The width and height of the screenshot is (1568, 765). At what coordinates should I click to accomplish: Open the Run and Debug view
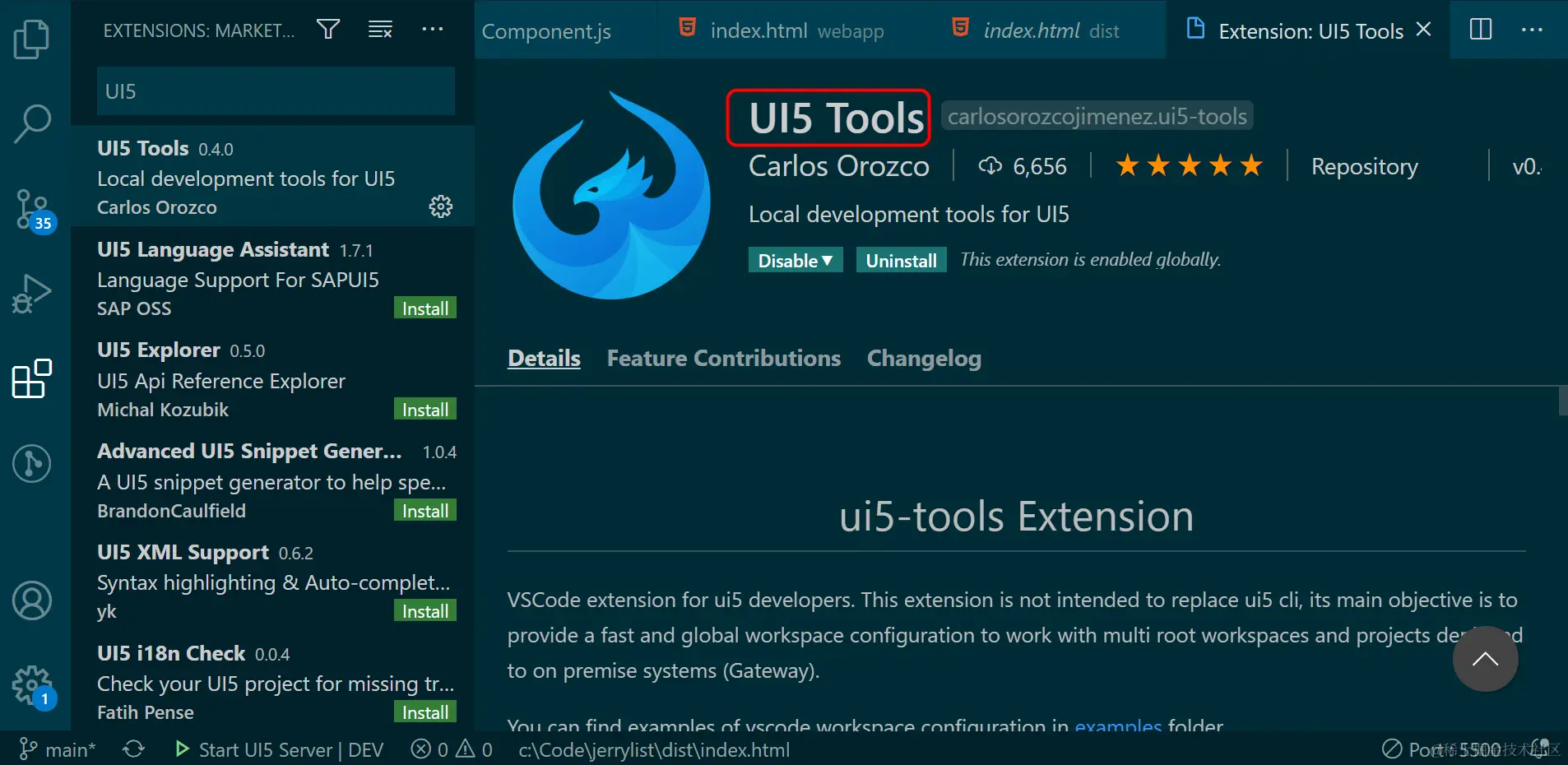click(32, 294)
